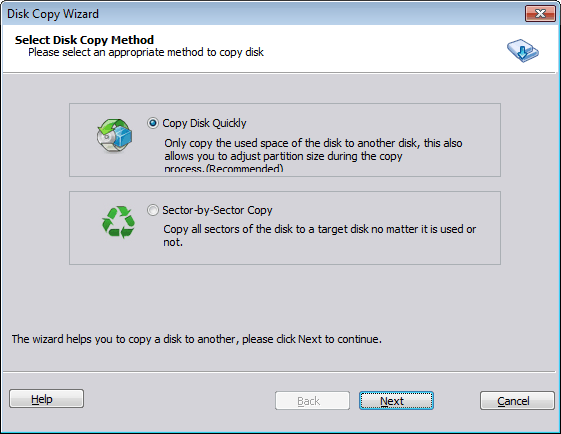Image resolution: width=561 pixels, height=434 pixels.
Task: Choose the 'Sector-by-Sector Copy' label text
Action: pos(217,210)
